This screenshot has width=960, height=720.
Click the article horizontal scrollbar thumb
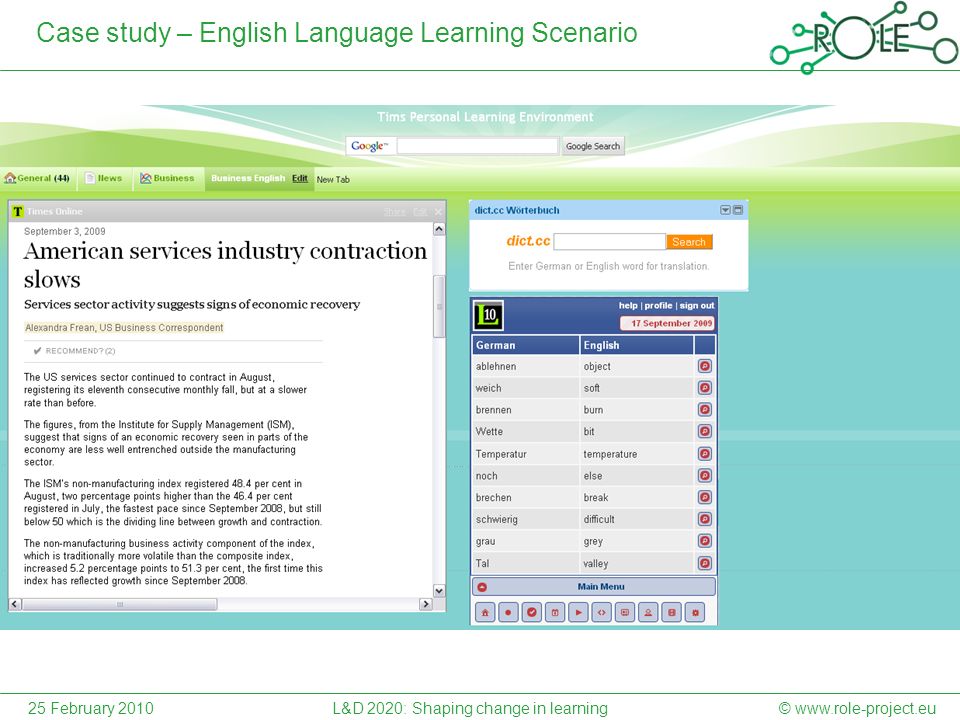coord(119,604)
